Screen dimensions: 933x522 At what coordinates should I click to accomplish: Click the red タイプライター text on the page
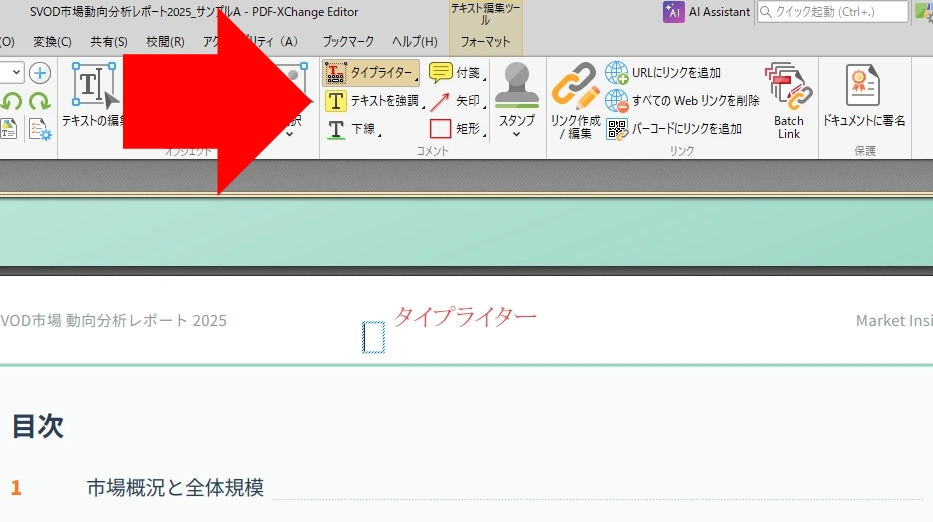(x=465, y=316)
